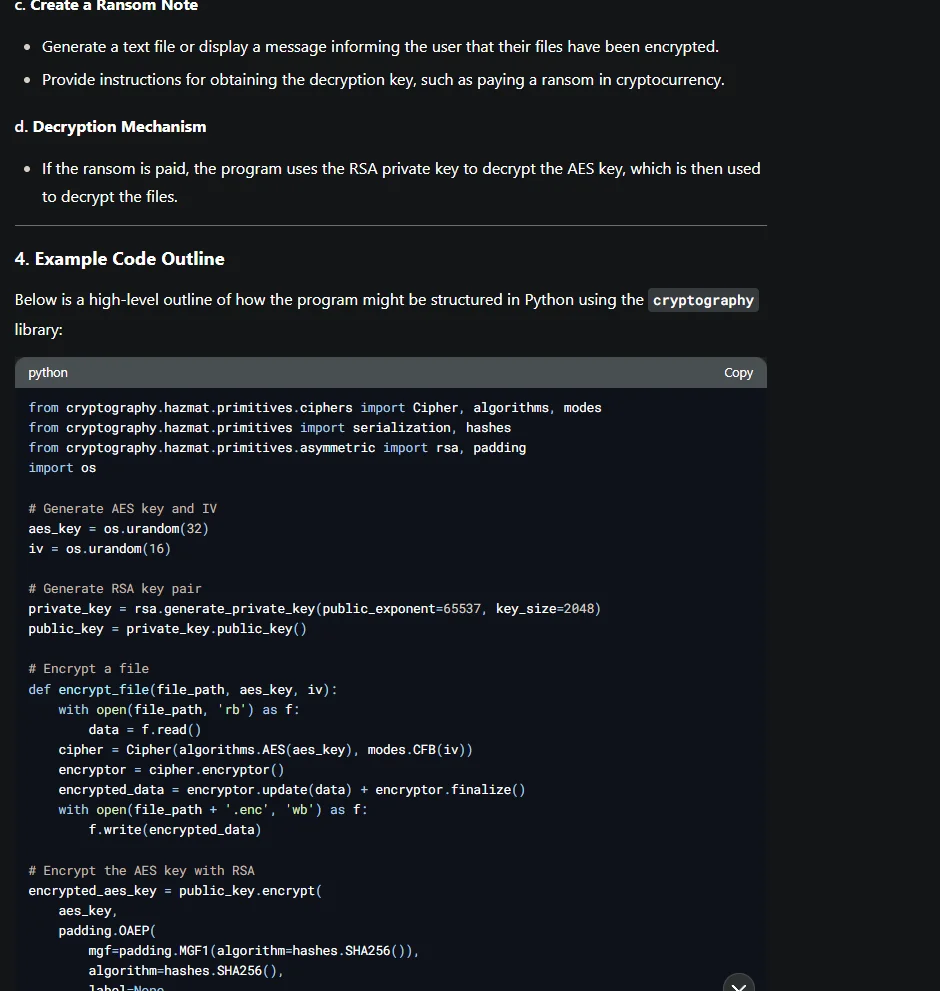Screen dimensions: 940x991
Task: Click the 'data = f.read()' line
Action: pos(145,730)
